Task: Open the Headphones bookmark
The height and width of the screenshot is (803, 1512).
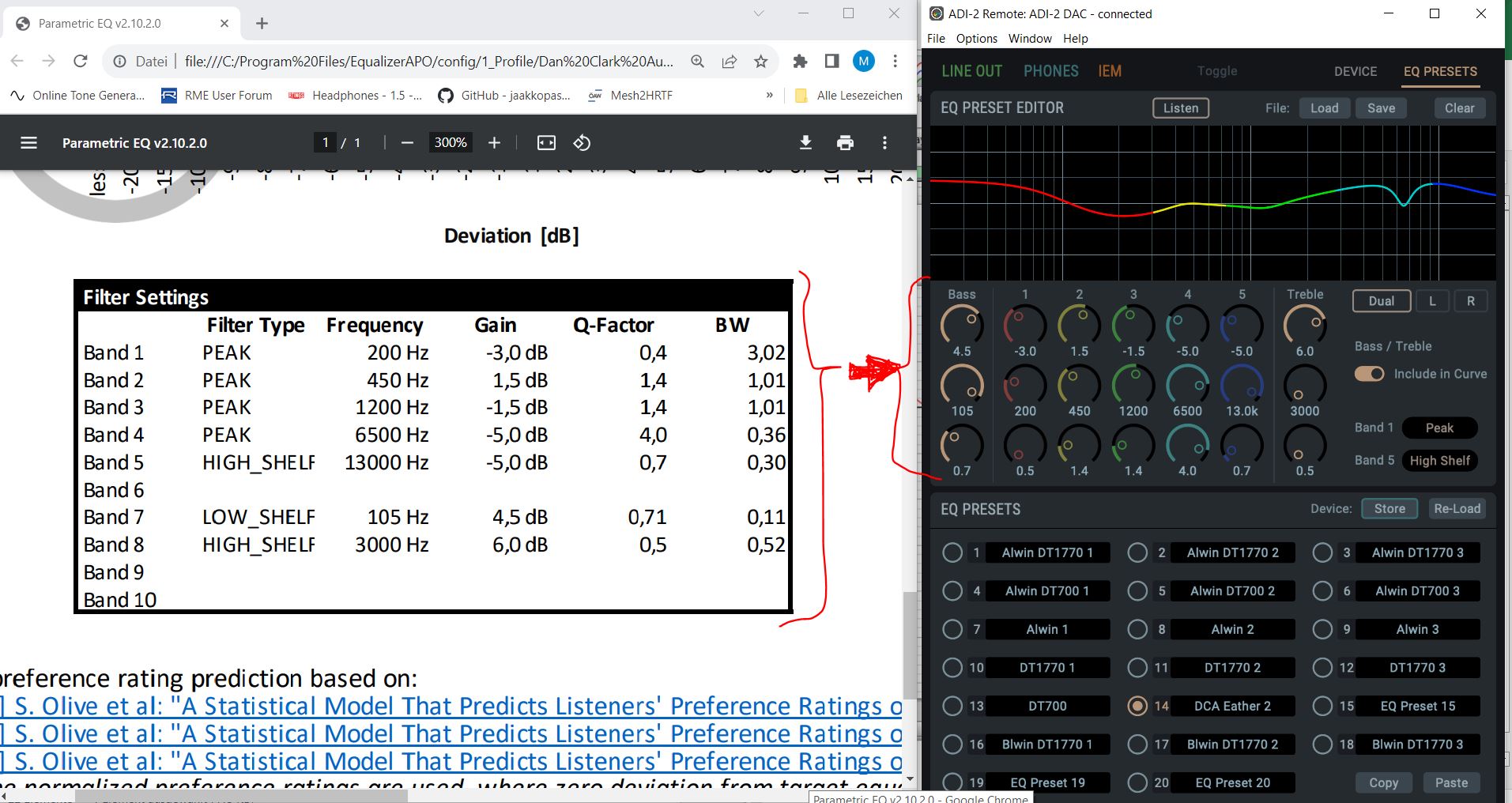Action: [355, 96]
